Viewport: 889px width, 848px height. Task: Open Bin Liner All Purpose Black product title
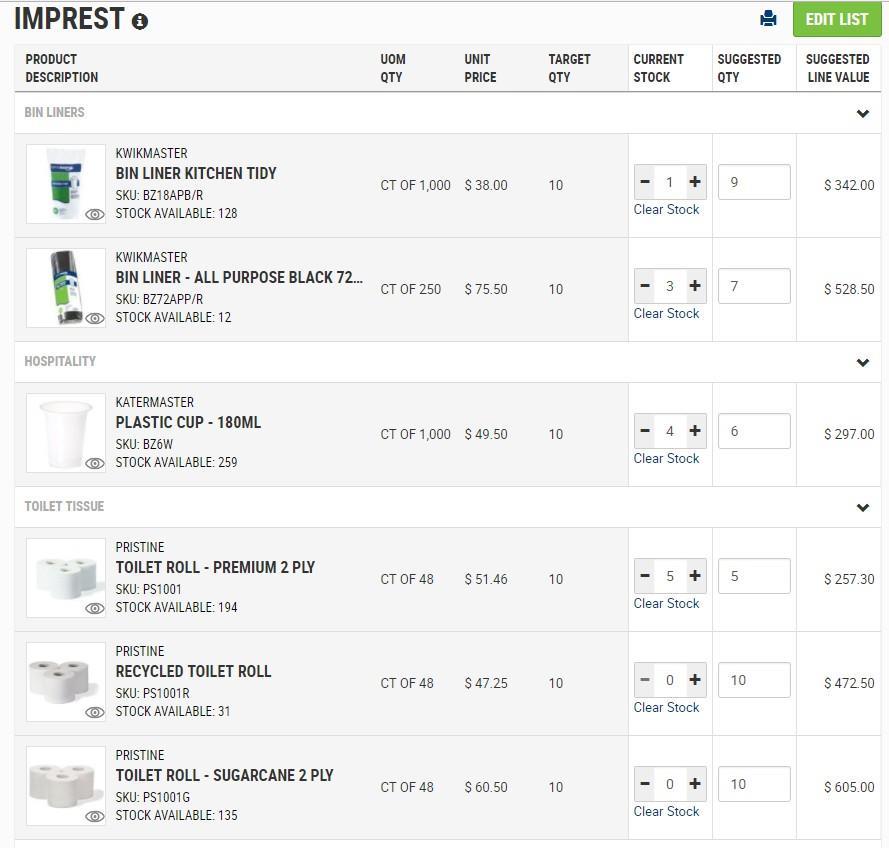pyautogui.click(x=239, y=277)
